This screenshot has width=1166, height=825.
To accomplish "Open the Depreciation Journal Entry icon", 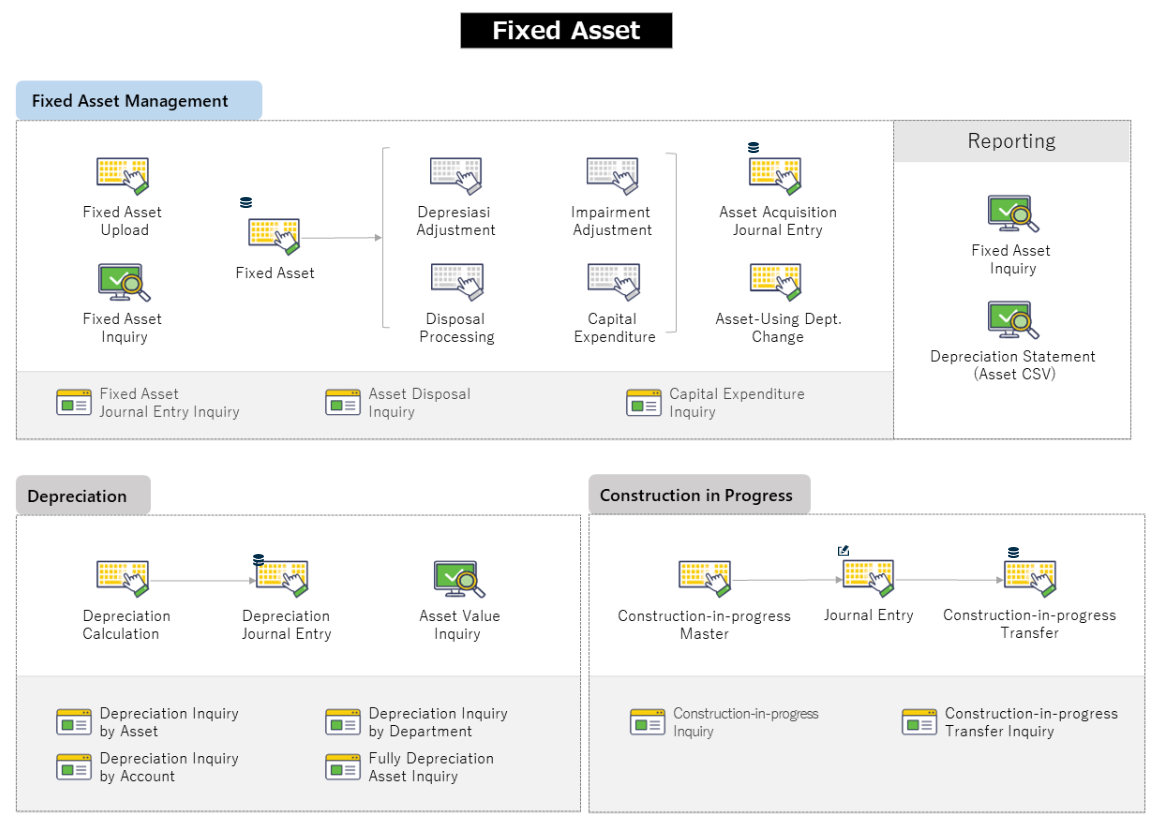I will click(x=284, y=580).
